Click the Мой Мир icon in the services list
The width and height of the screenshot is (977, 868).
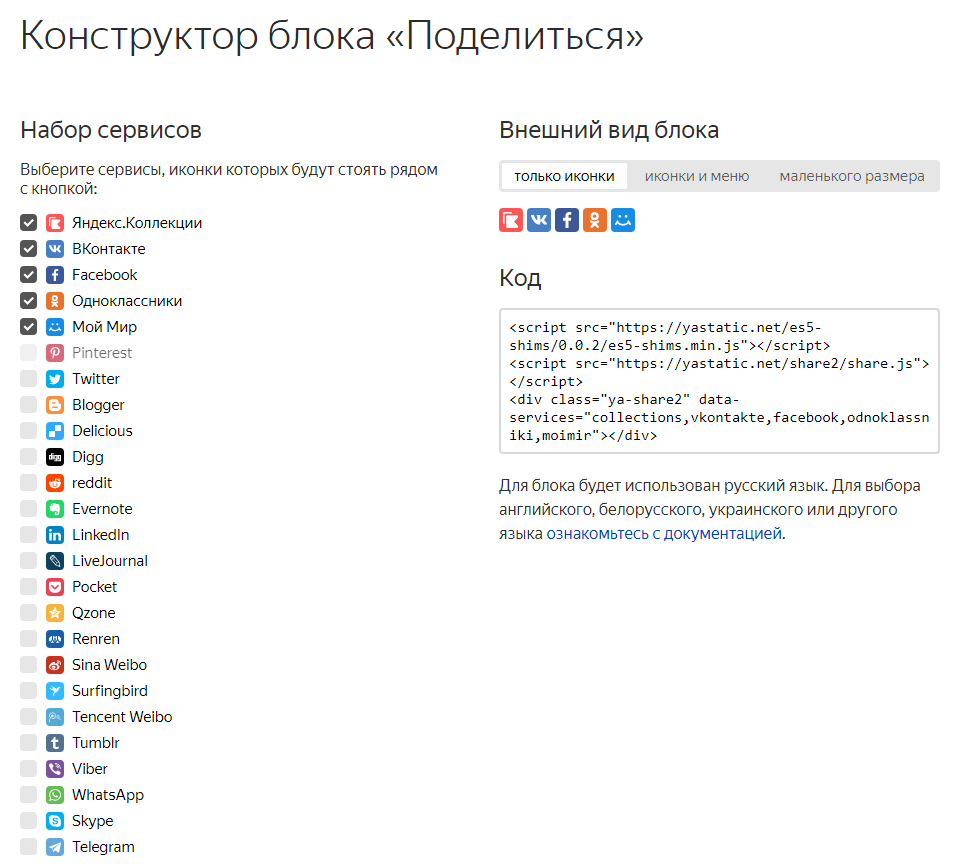point(55,327)
